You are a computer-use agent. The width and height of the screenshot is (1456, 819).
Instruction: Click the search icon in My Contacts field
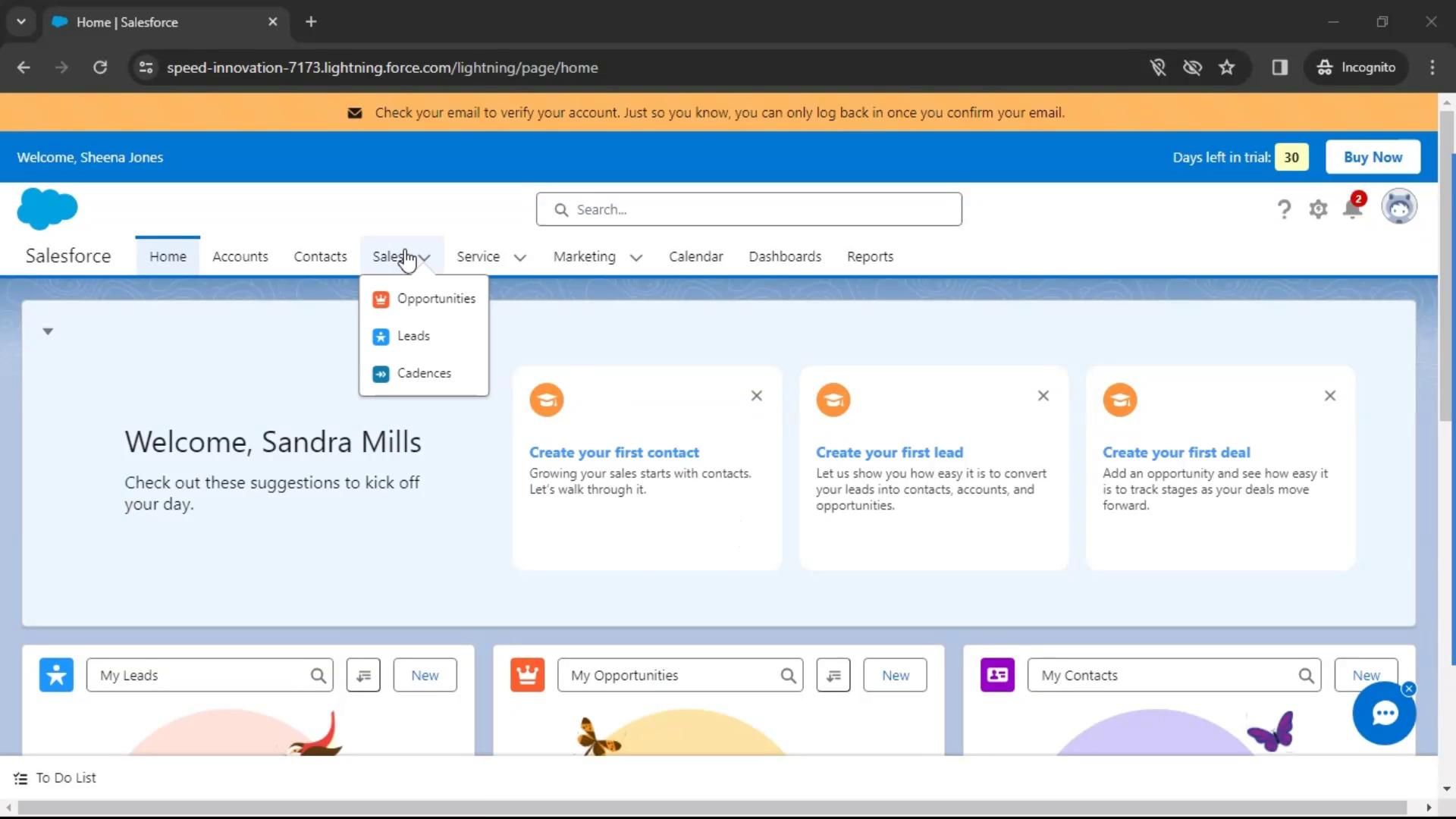tap(1306, 676)
